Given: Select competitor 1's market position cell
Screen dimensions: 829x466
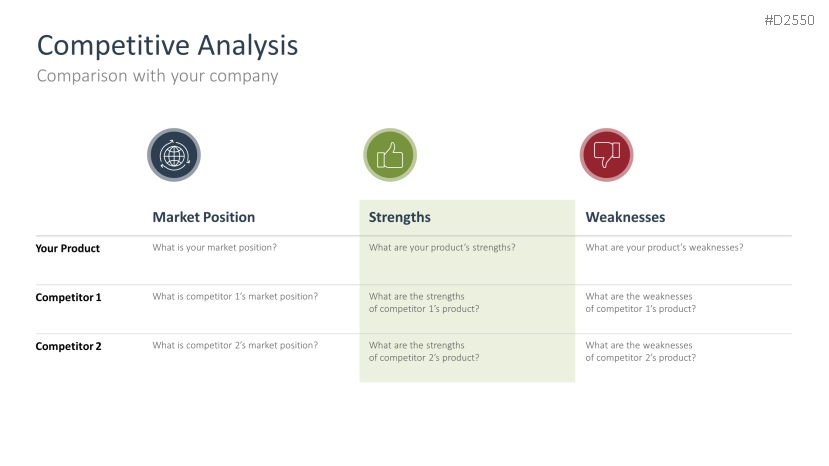Looking at the screenshot, I should click(x=235, y=296).
